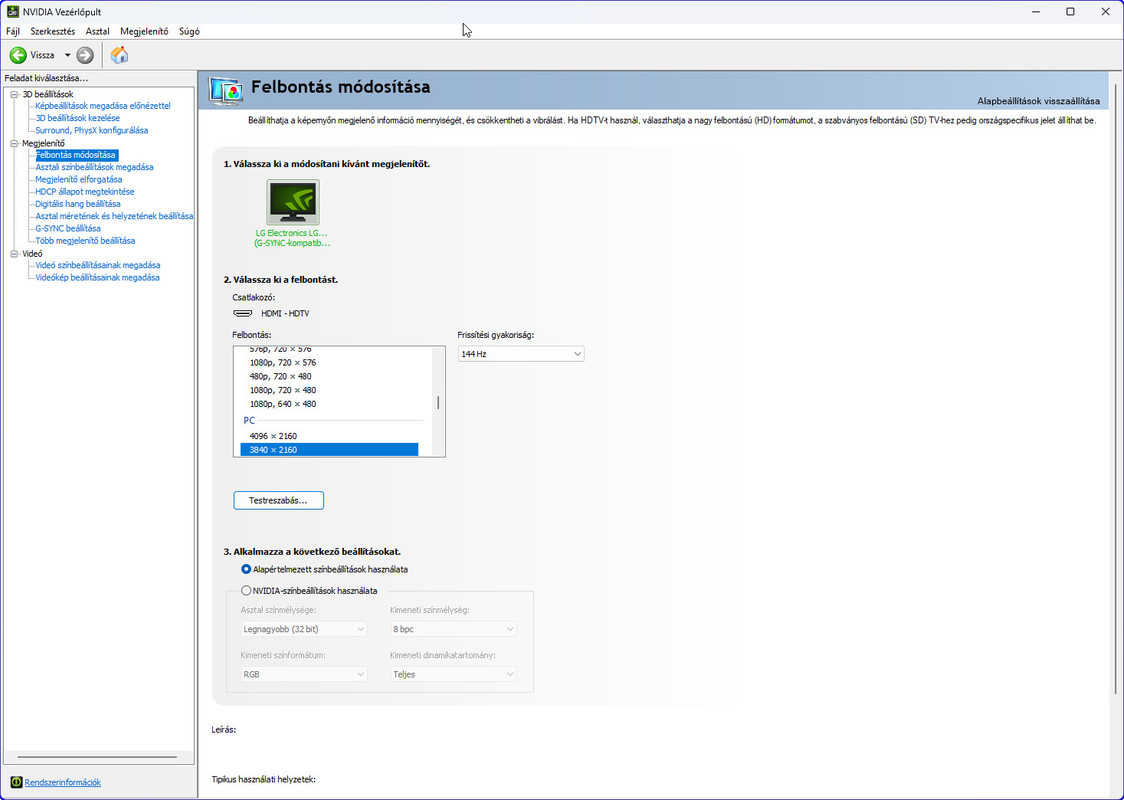This screenshot has height=800, width=1124.
Task: Open the back-history dropdown arrow next to Vissza
Action: [67, 55]
